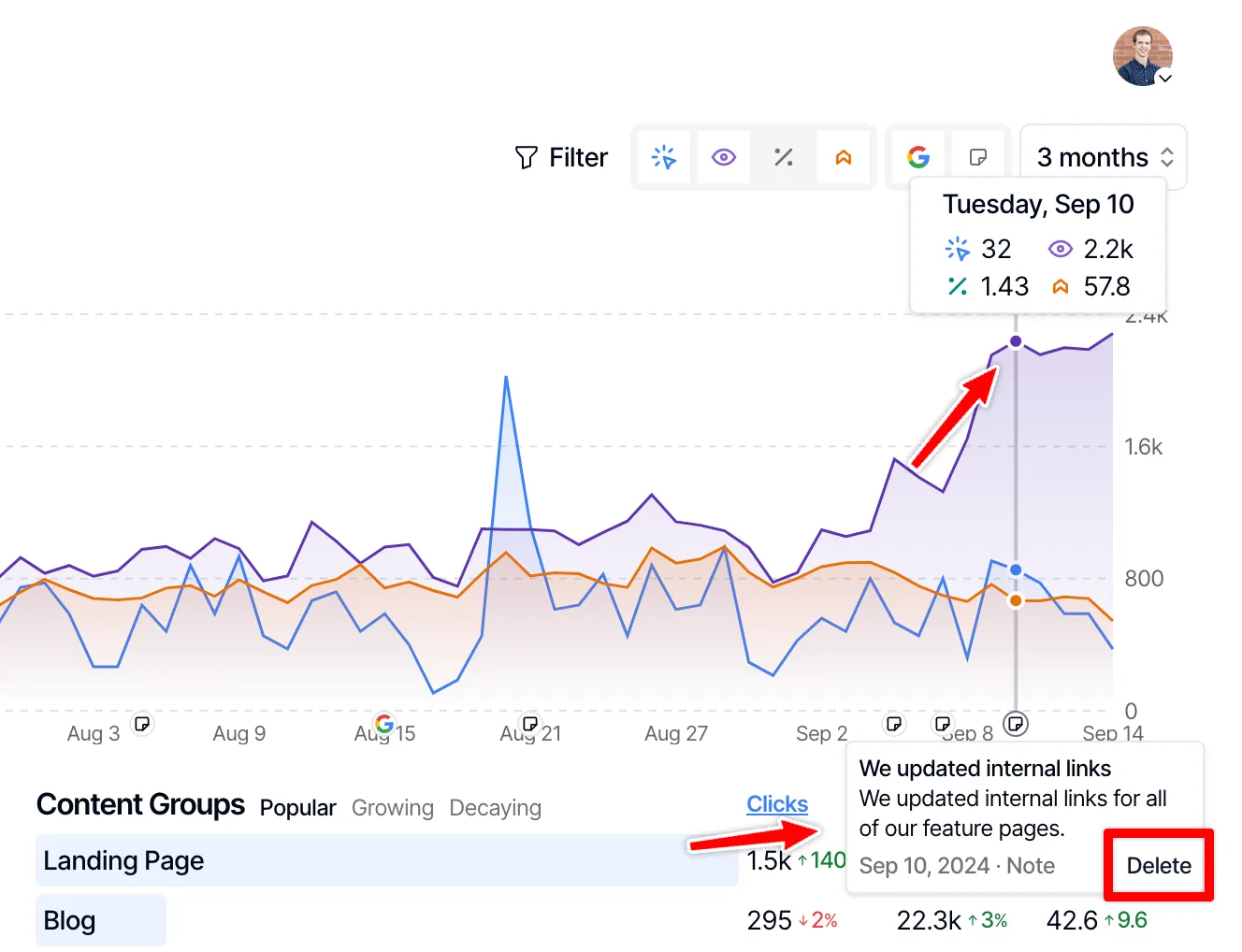Toggle the average position orange icon
Image resolution: width=1242 pixels, height=952 pixels.
pyautogui.click(x=844, y=157)
